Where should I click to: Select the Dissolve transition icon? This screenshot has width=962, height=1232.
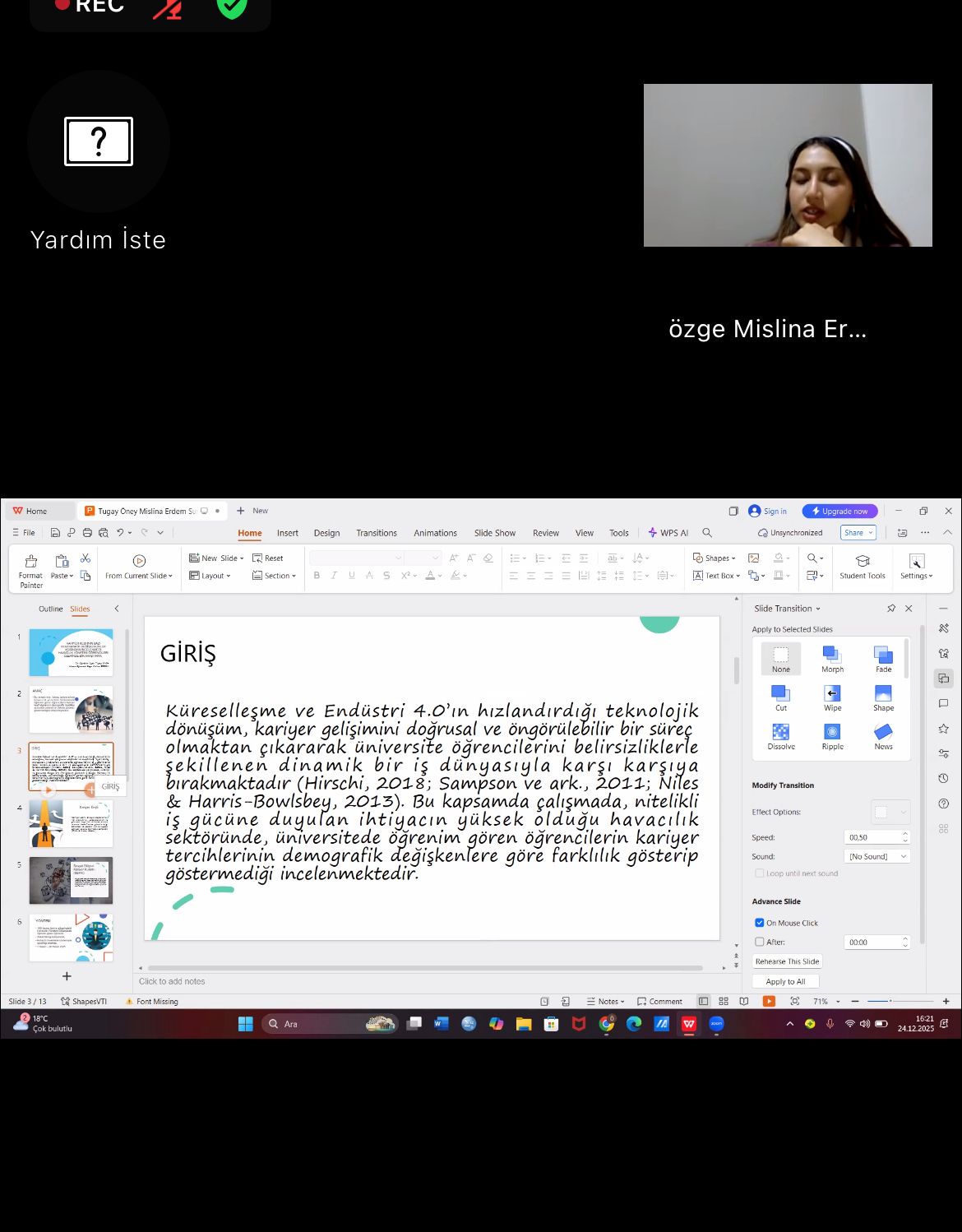coord(780,732)
